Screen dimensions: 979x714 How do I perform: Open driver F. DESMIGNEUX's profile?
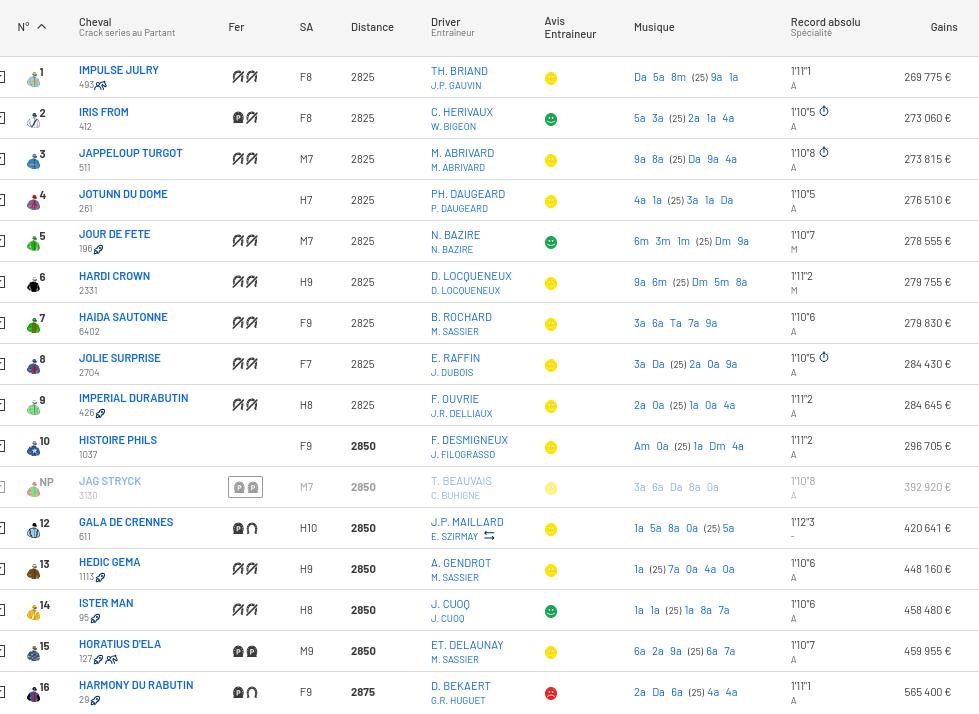tap(469, 440)
